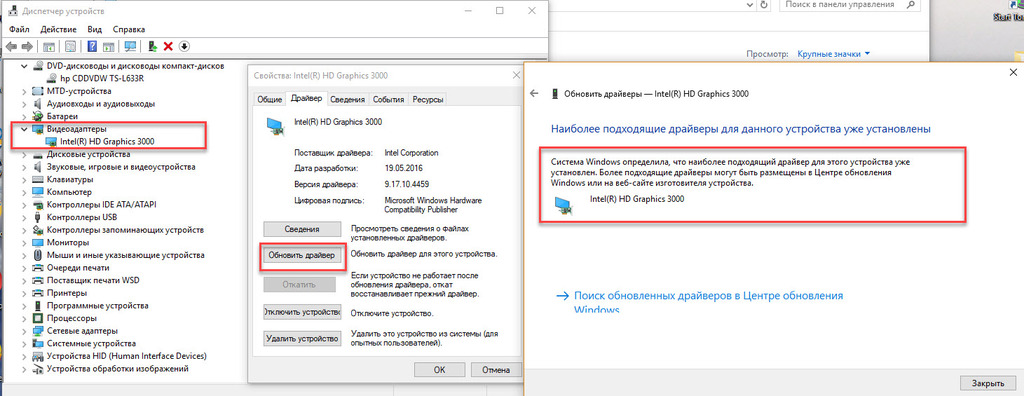Click the Мыши и иные указывающие устройства icon
Image resolution: width=1024 pixels, height=396 pixels.
click(x=37, y=256)
